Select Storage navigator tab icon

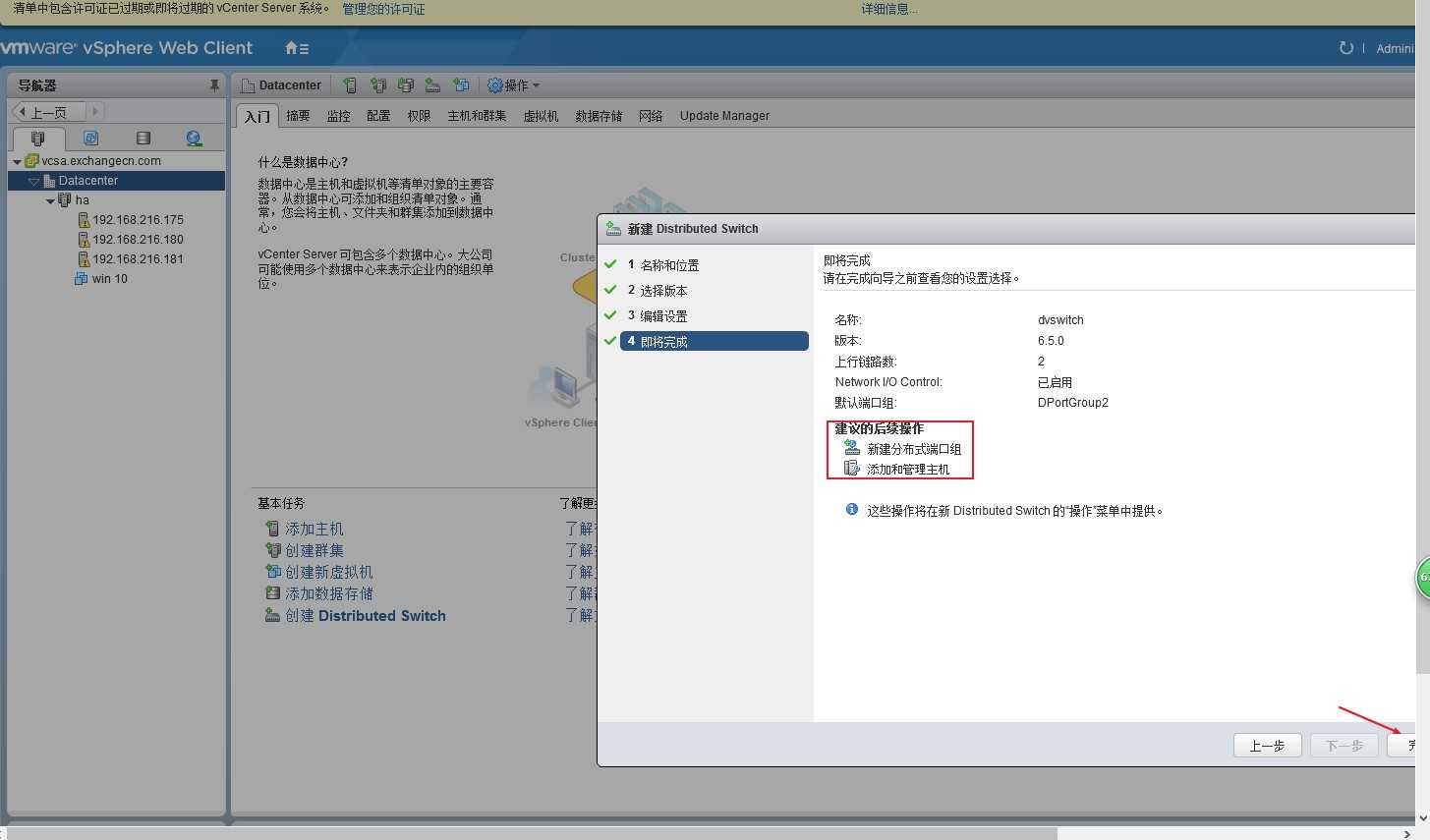(x=143, y=139)
